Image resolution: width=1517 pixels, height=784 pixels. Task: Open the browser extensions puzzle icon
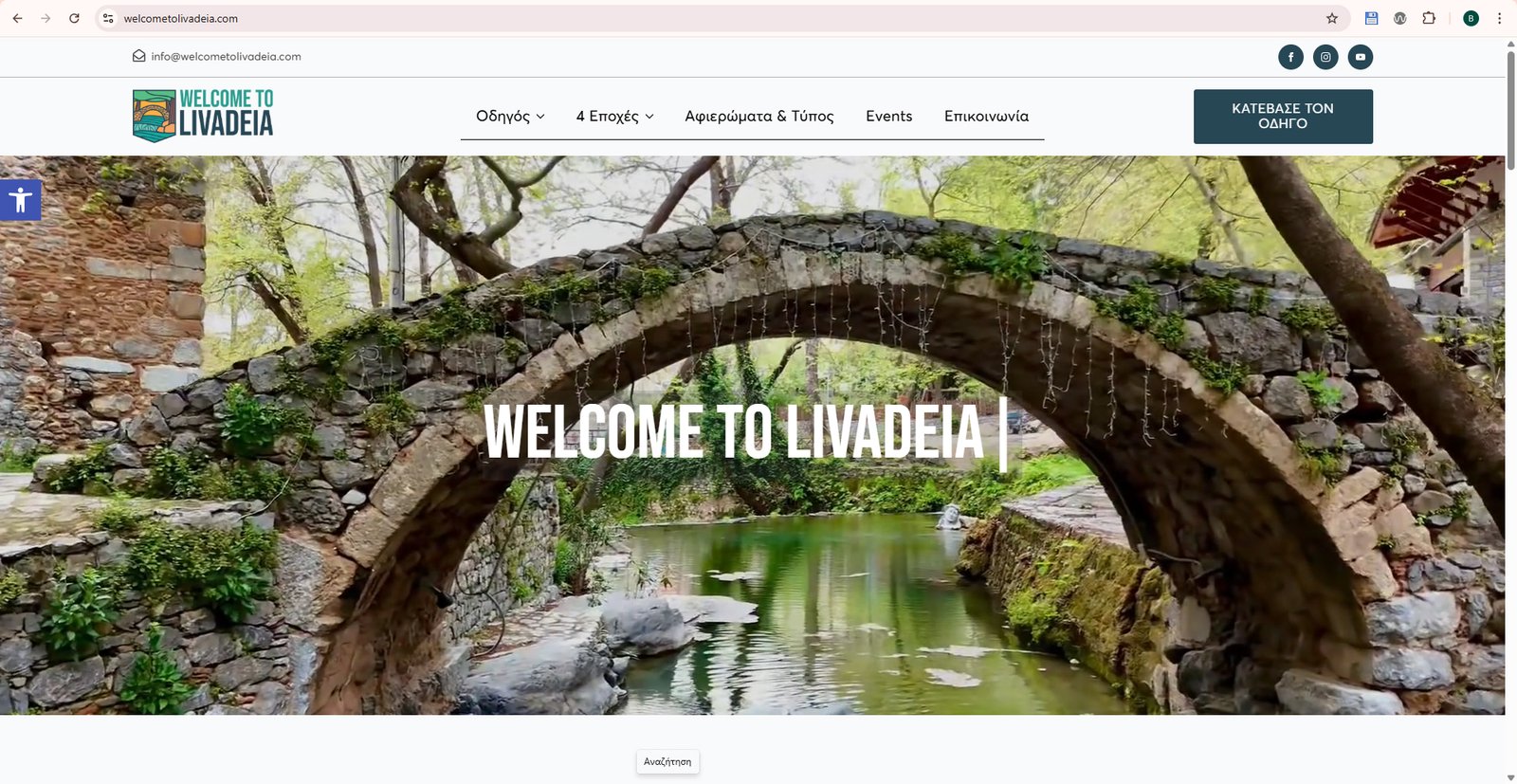(x=1429, y=18)
